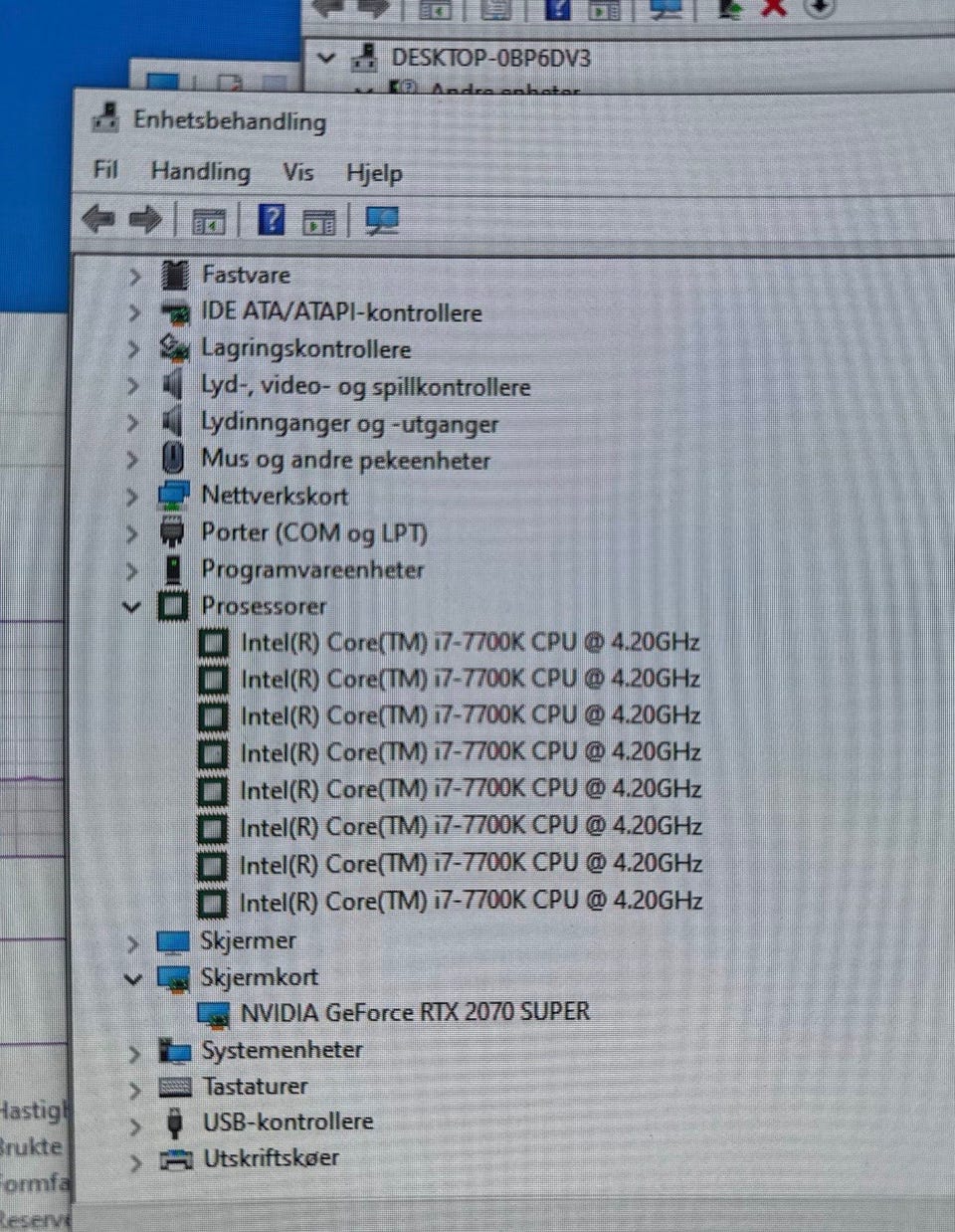Viewport: 955px width, 1232px height.
Task: Click the NVIDIA GeForce RTX 2070 SUPER device icon
Action: pos(214,1014)
